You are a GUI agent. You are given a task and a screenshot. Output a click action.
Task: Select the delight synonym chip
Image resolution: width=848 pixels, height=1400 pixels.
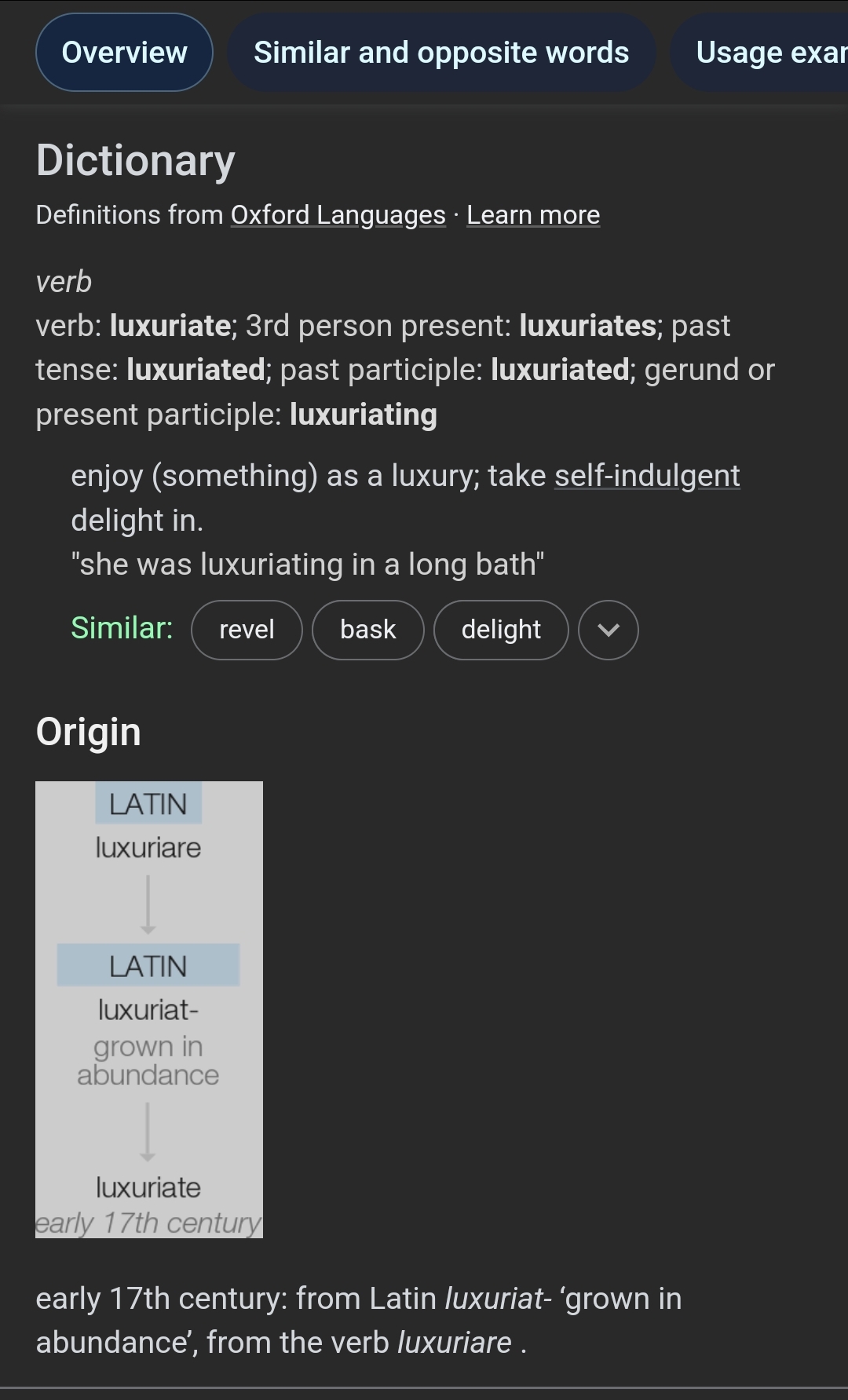tap(501, 630)
